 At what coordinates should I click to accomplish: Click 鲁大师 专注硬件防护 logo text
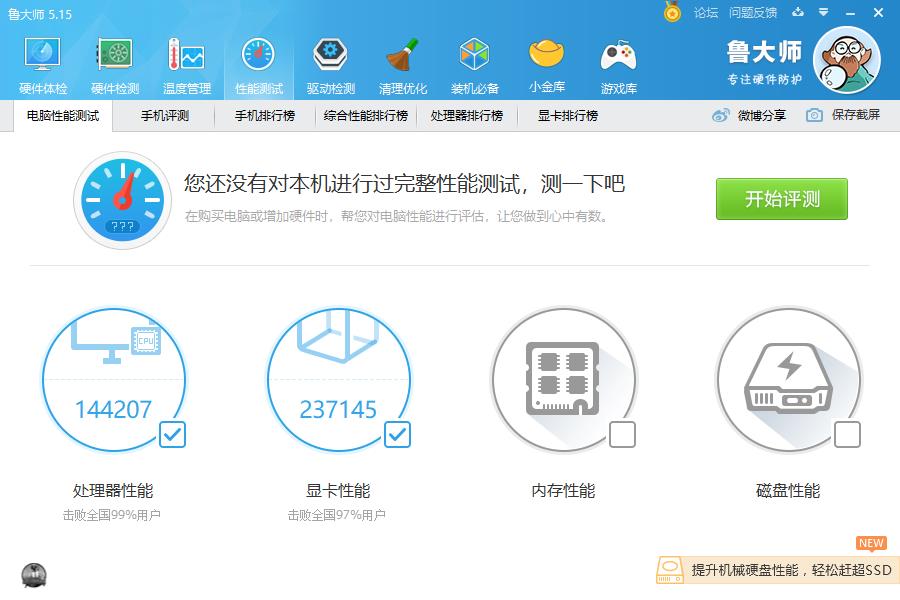[x=764, y=61]
